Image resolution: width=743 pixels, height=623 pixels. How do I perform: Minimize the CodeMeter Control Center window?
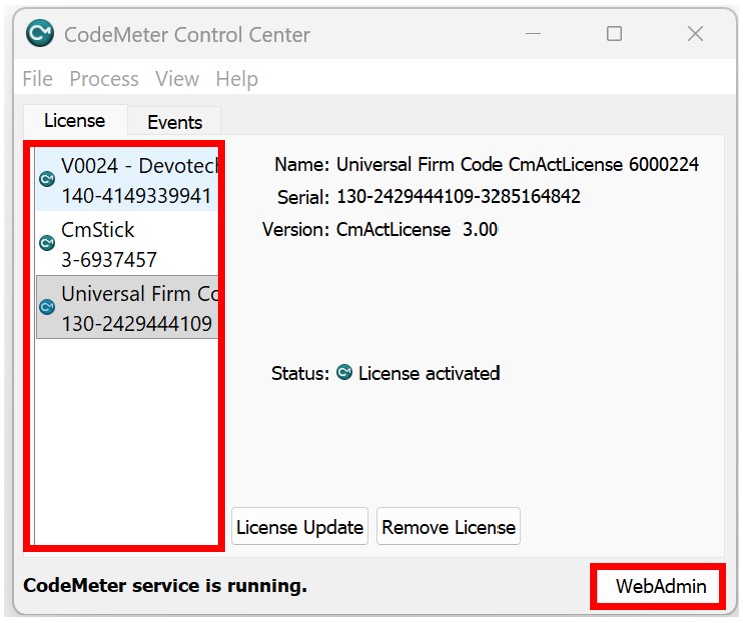[x=533, y=34]
